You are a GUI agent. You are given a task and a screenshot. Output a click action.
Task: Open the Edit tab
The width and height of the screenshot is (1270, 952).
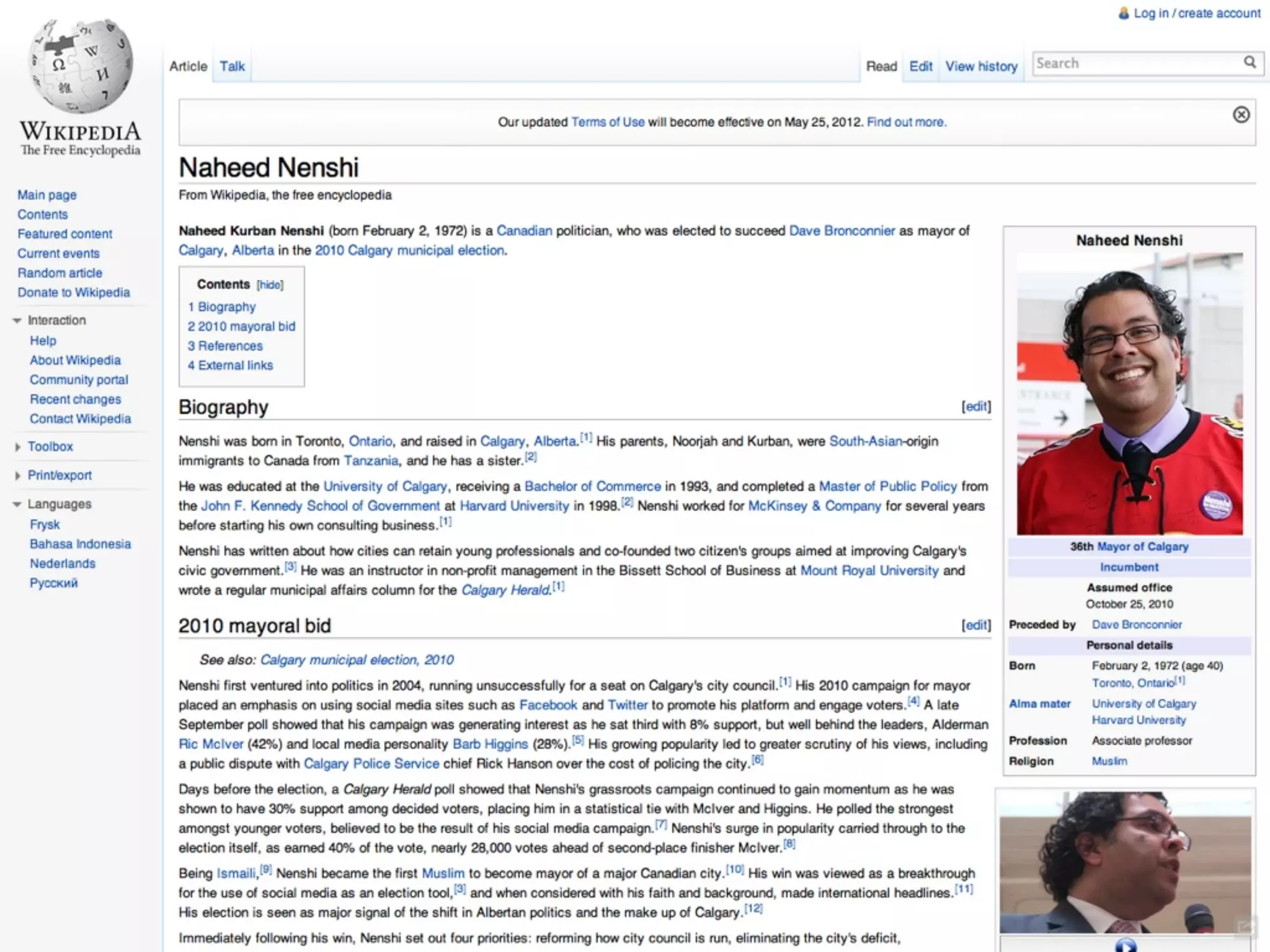[x=921, y=66]
